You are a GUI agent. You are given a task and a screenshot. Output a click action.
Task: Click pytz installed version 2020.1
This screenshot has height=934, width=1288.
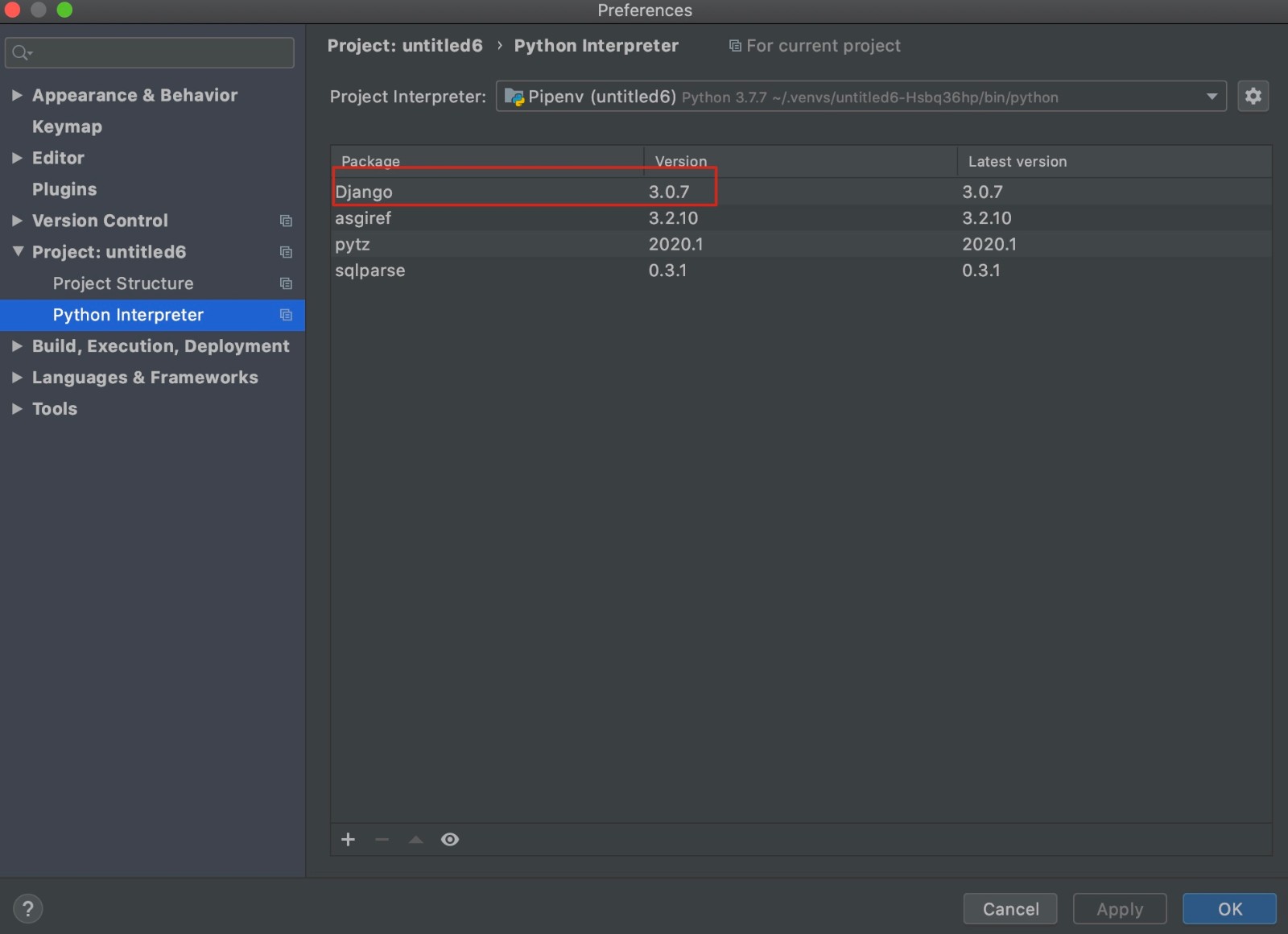tap(675, 244)
